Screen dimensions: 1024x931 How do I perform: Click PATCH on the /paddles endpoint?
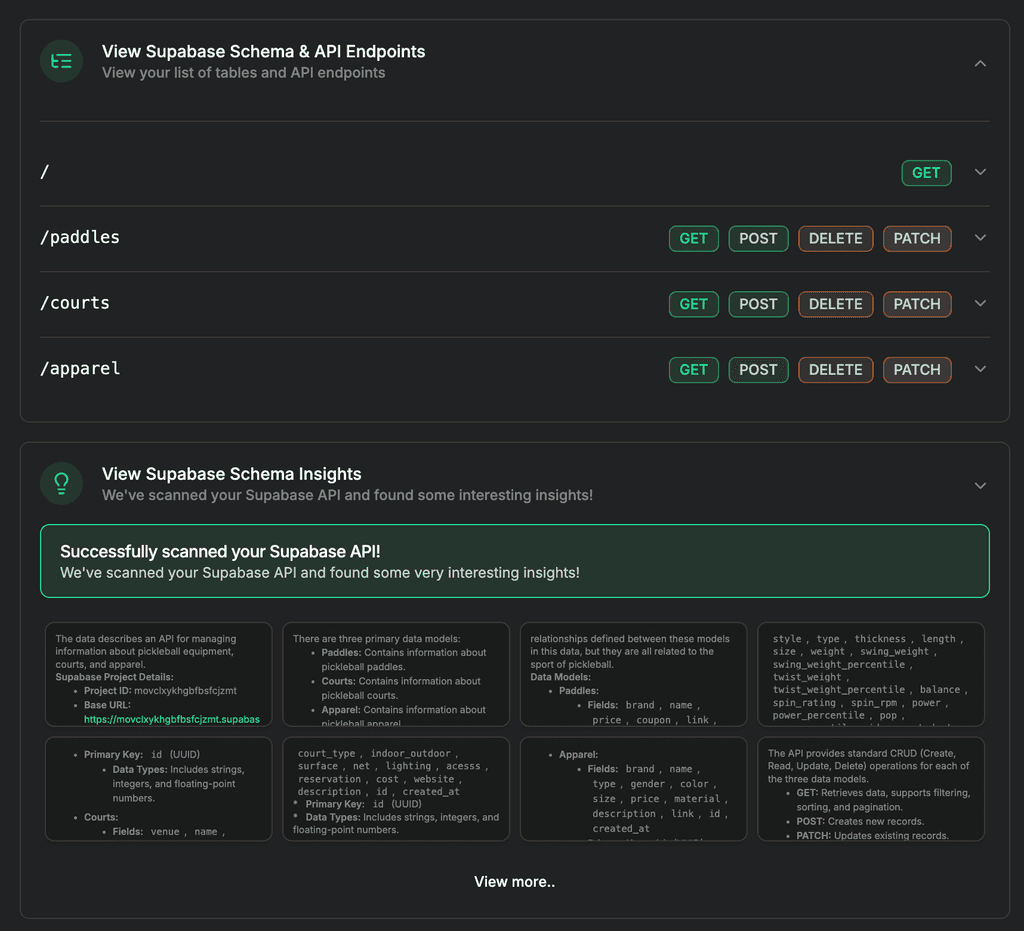(x=917, y=238)
